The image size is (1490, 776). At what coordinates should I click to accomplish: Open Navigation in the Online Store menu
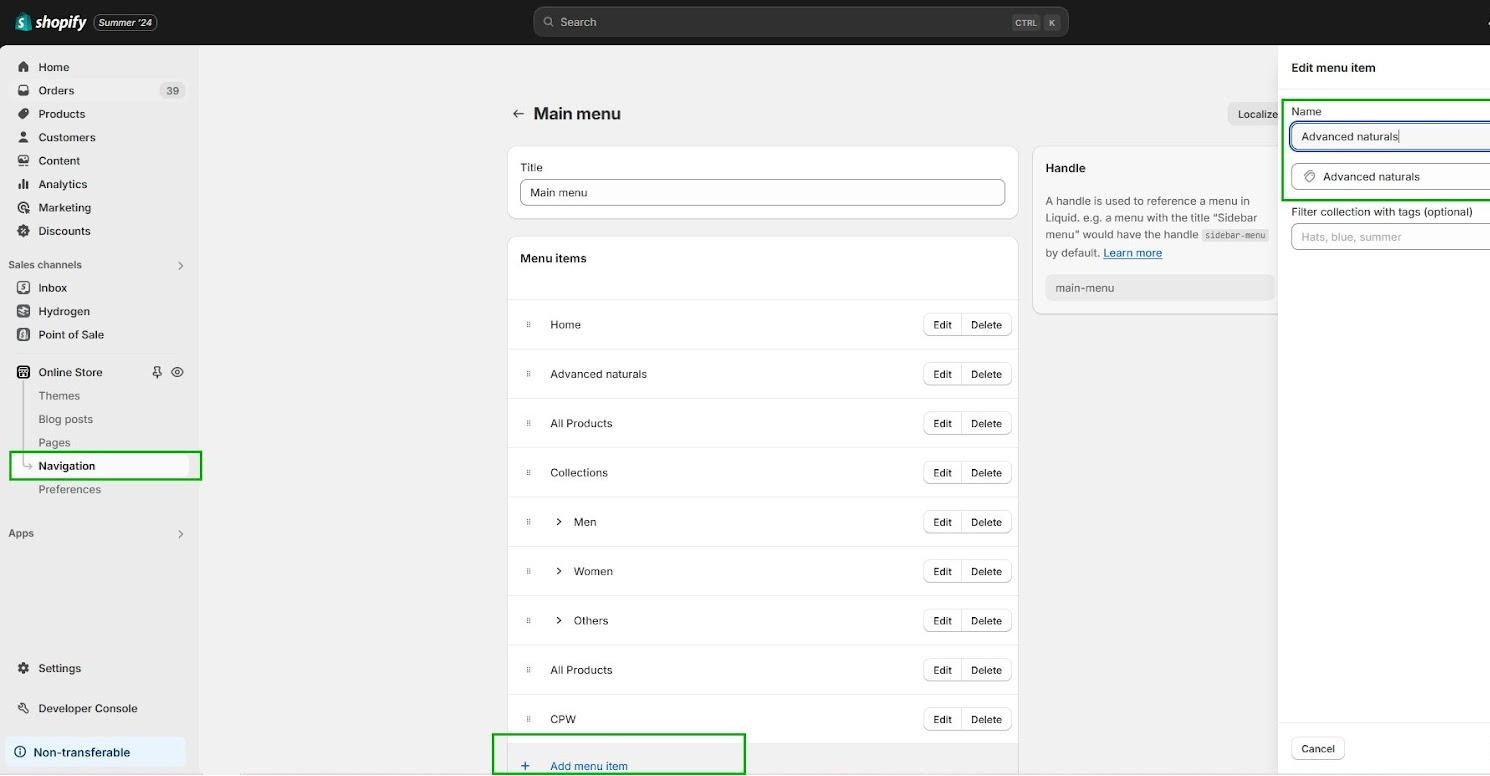click(67, 466)
